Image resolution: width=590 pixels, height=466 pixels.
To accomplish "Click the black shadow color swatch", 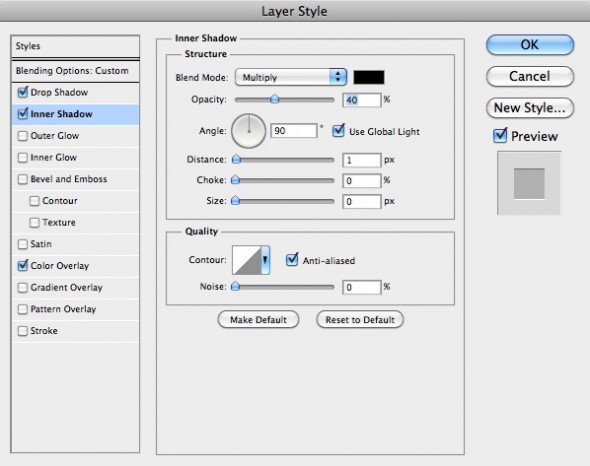I will (369, 77).
